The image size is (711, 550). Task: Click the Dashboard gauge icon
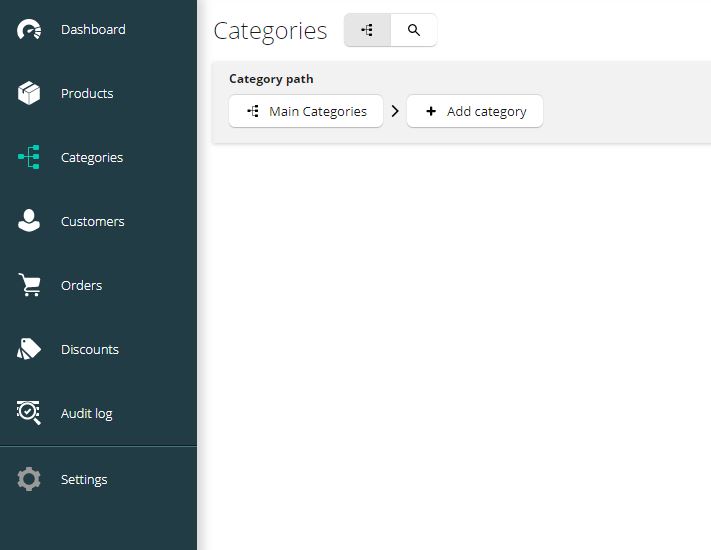coord(29,29)
